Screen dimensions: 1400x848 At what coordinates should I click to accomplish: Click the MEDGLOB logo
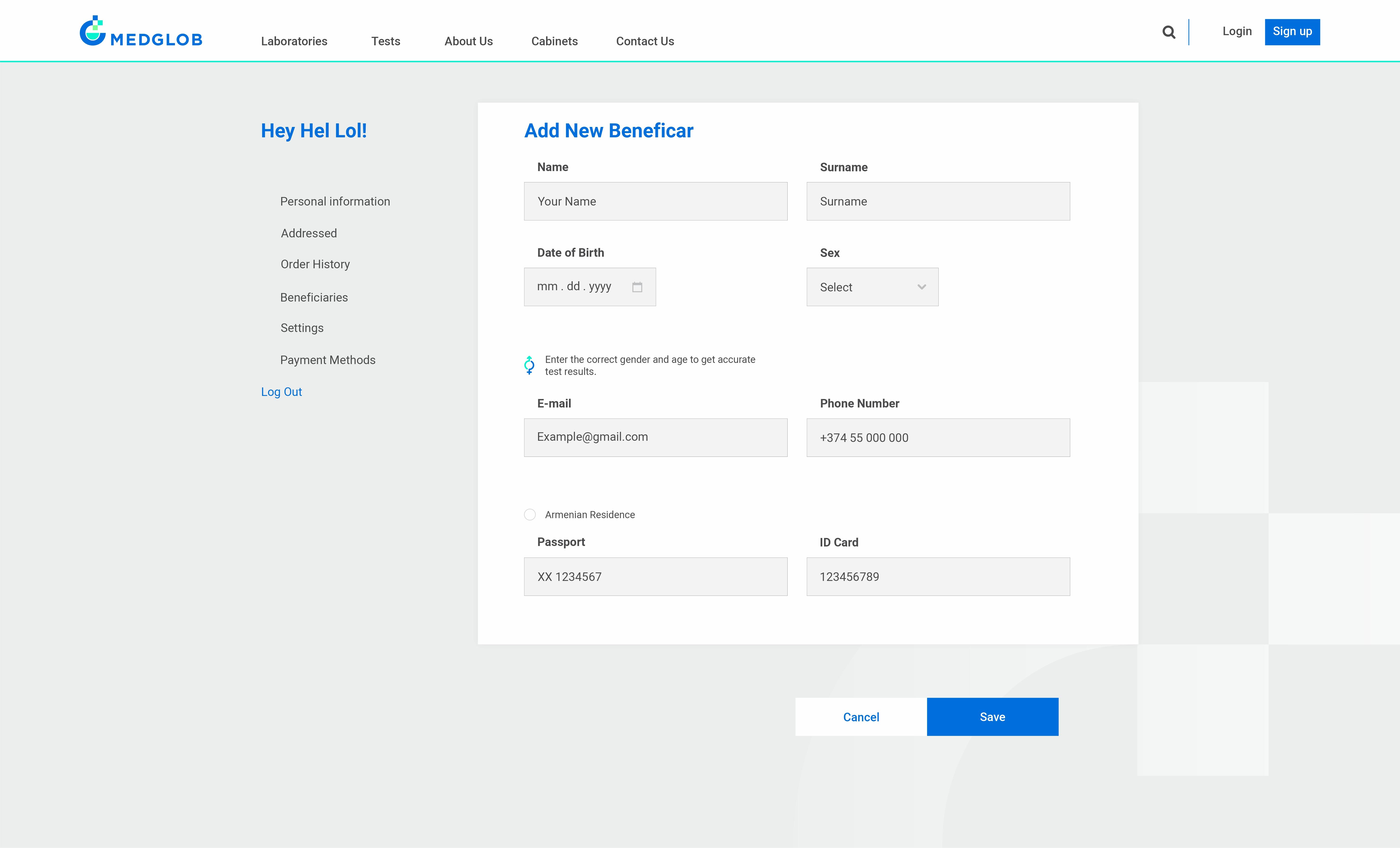[x=141, y=32]
